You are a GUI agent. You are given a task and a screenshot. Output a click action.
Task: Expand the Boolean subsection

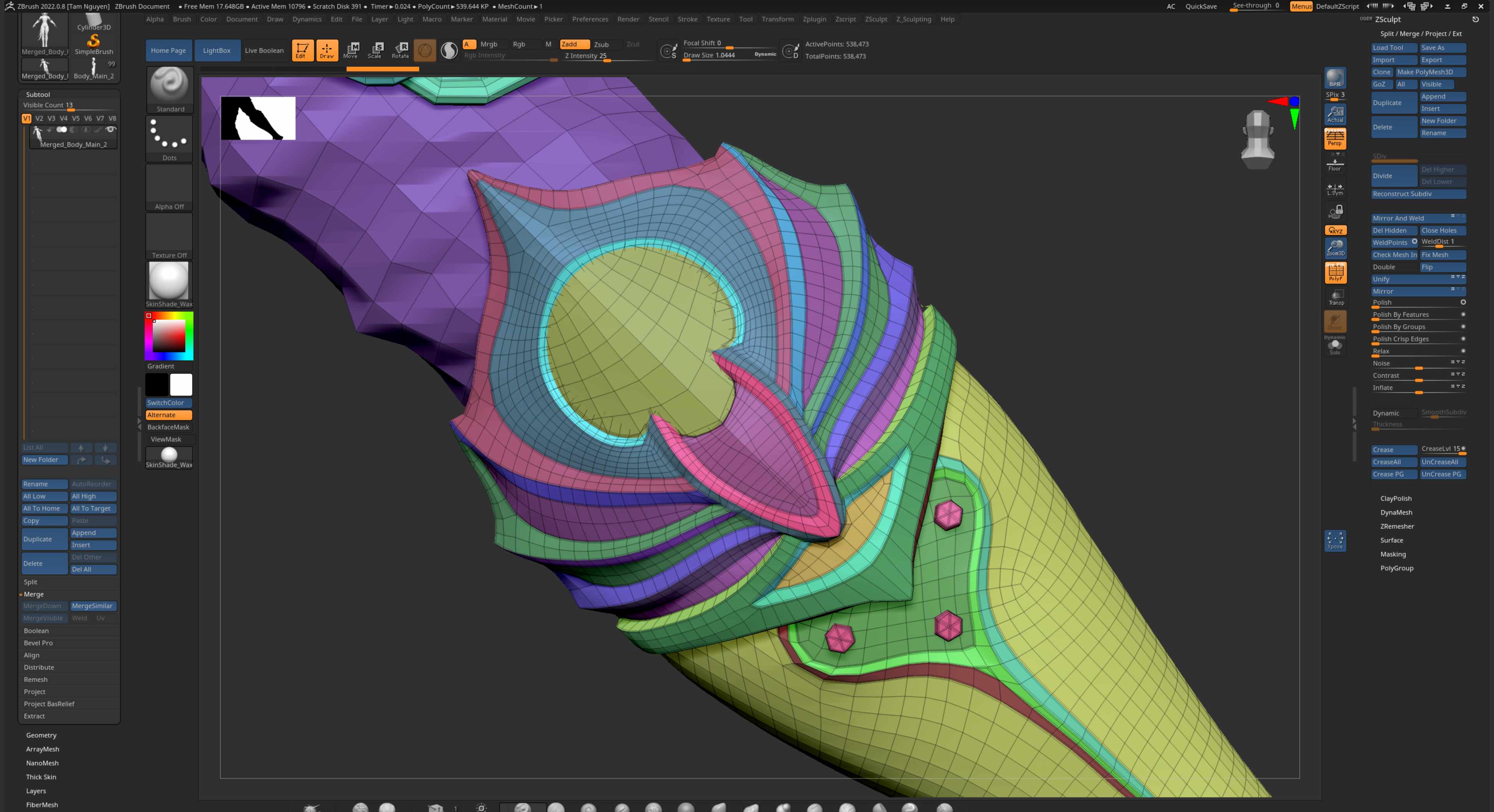(x=36, y=631)
